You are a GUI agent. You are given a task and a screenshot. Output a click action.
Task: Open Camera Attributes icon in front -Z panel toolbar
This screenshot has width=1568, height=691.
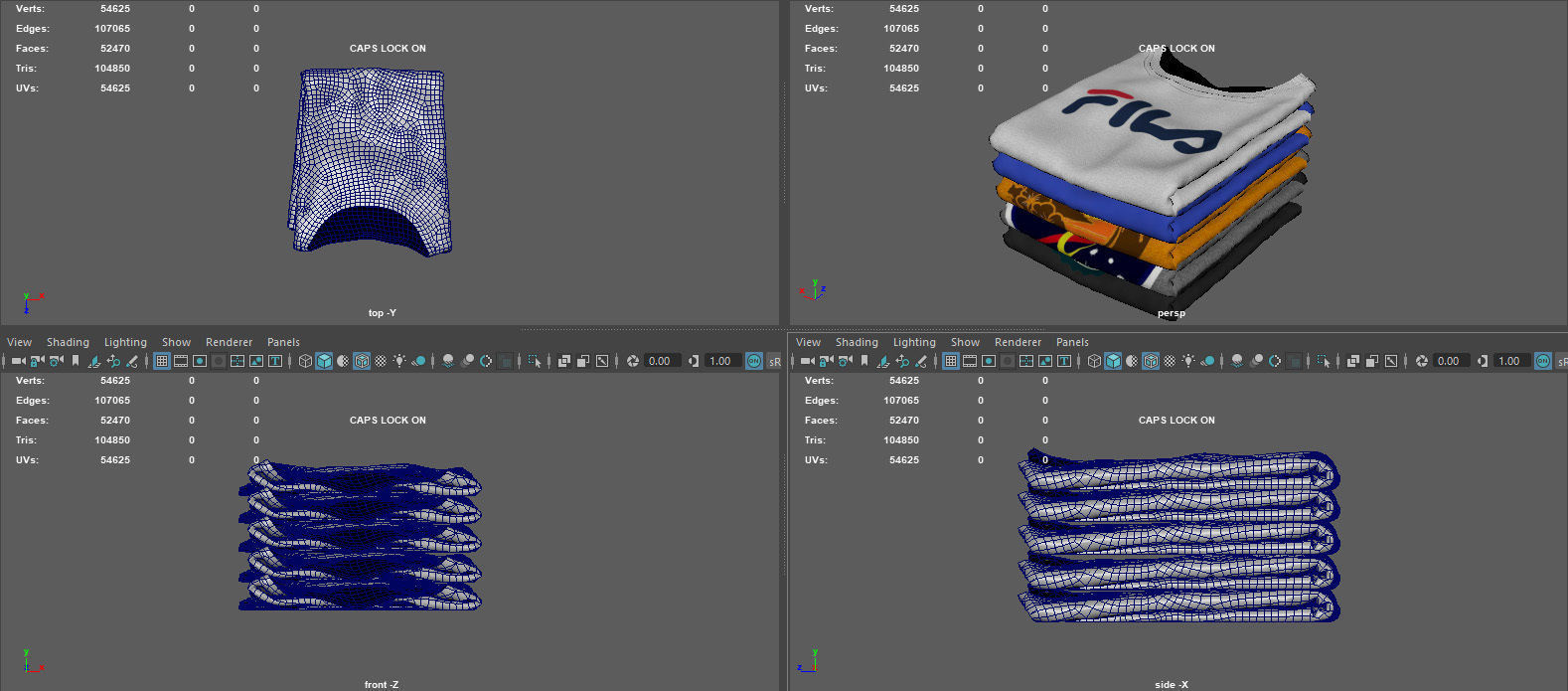pos(56,361)
